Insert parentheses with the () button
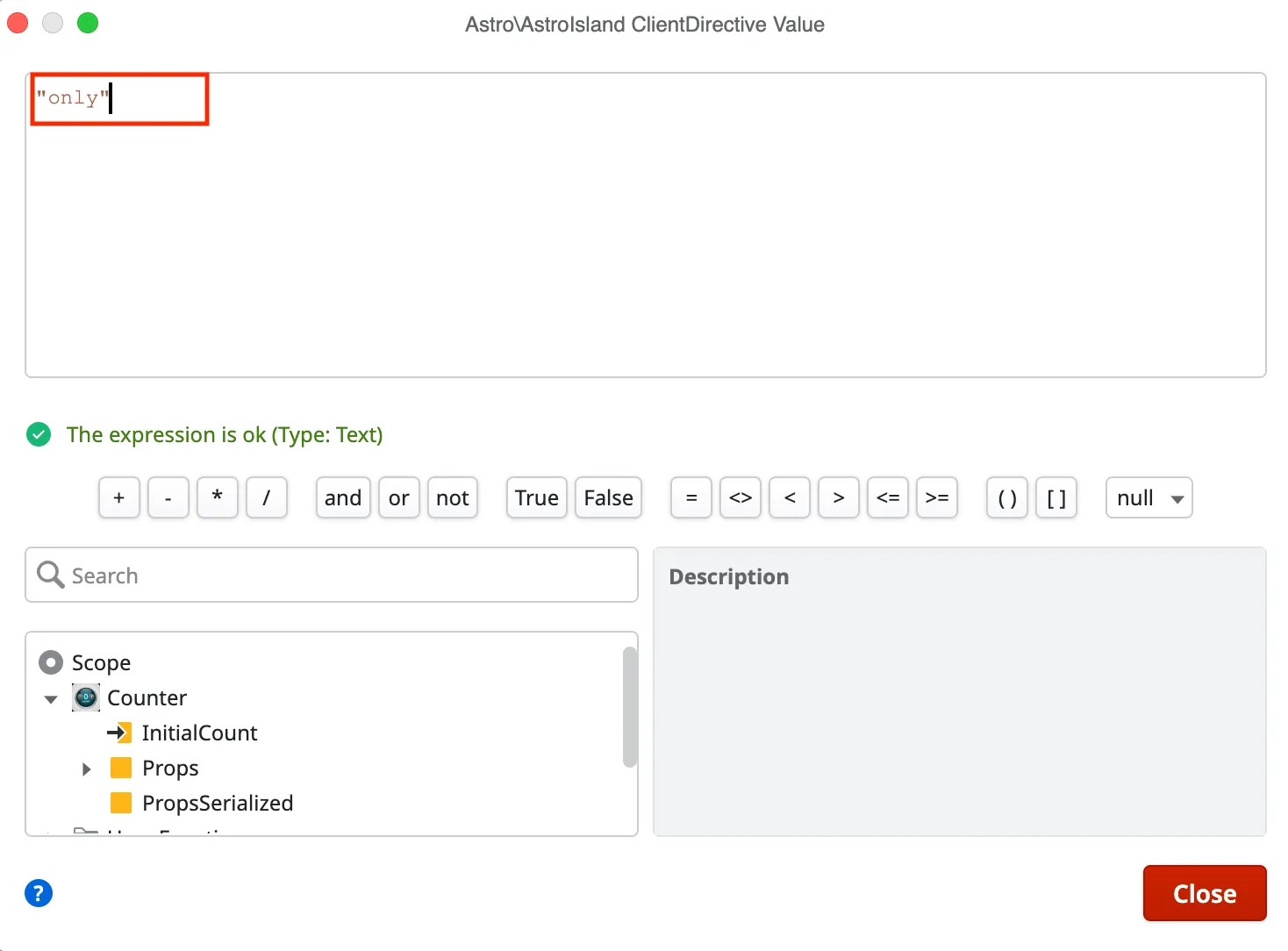Viewport: 1288px width, 951px height. (x=1006, y=497)
